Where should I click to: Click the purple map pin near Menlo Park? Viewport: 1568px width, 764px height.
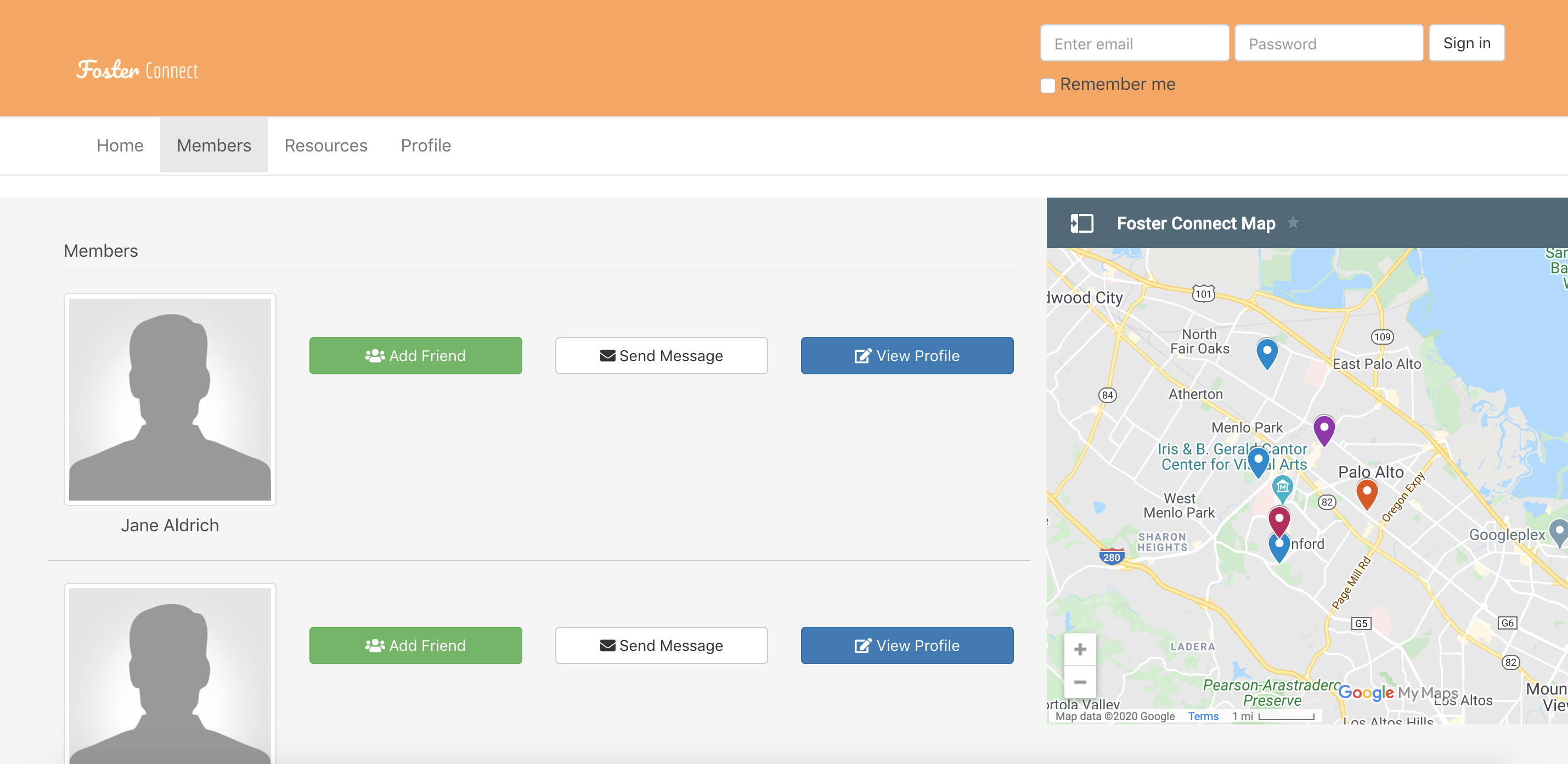click(x=1323, y=429)
